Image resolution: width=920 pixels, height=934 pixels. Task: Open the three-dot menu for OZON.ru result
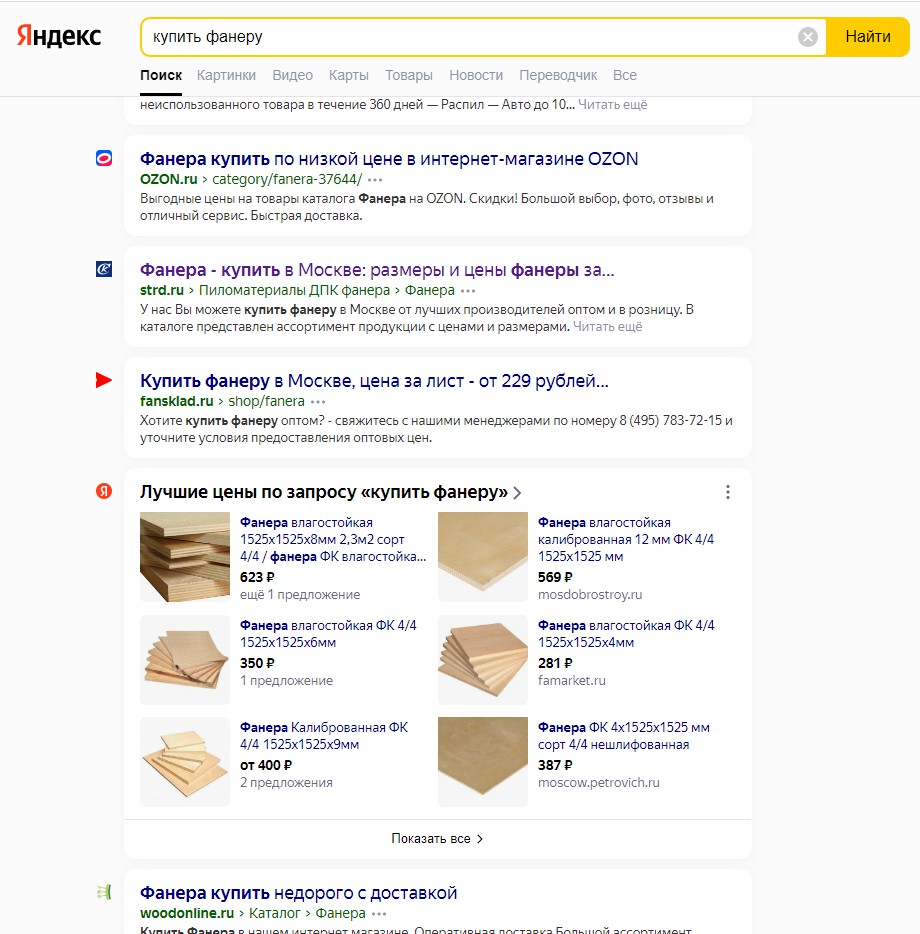coord(375,180)
